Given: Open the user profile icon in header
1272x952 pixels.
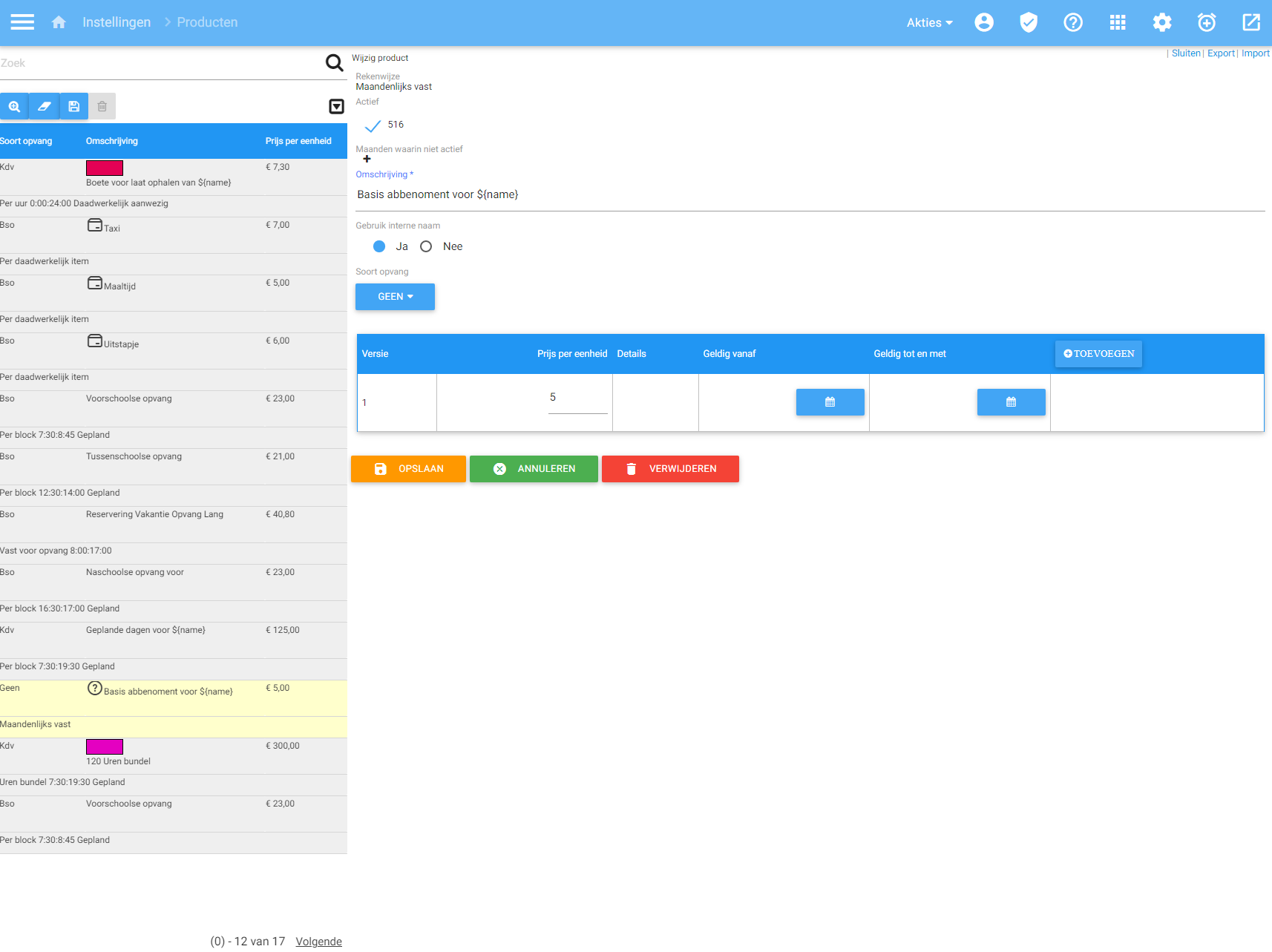Looking at the screenshot, I should pyautogui.click(x=984, y=22).
